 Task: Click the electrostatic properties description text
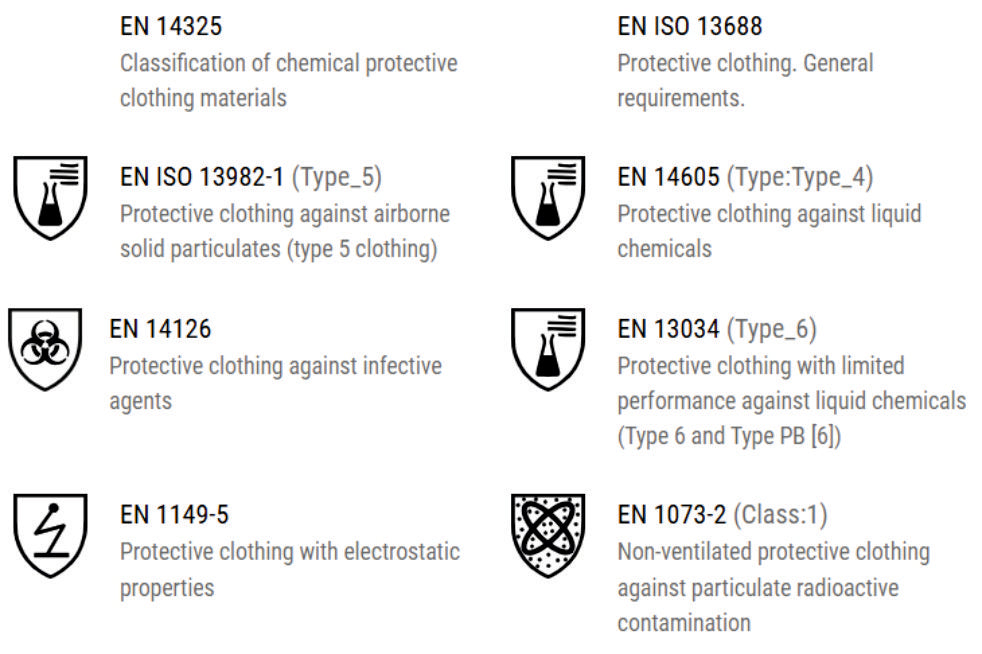(x=289, y=569)
